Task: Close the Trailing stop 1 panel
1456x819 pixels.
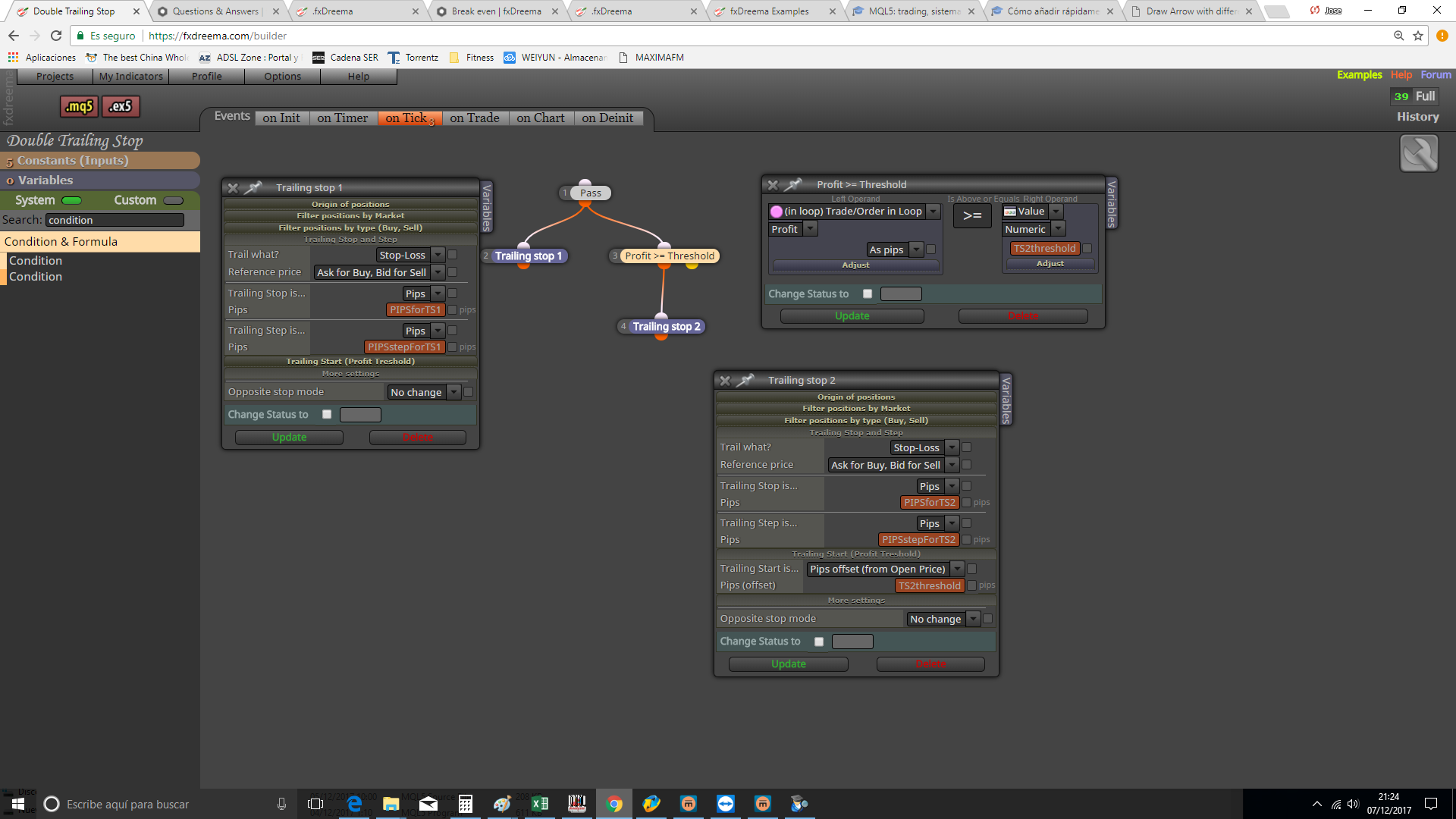Action: (234, 187)
